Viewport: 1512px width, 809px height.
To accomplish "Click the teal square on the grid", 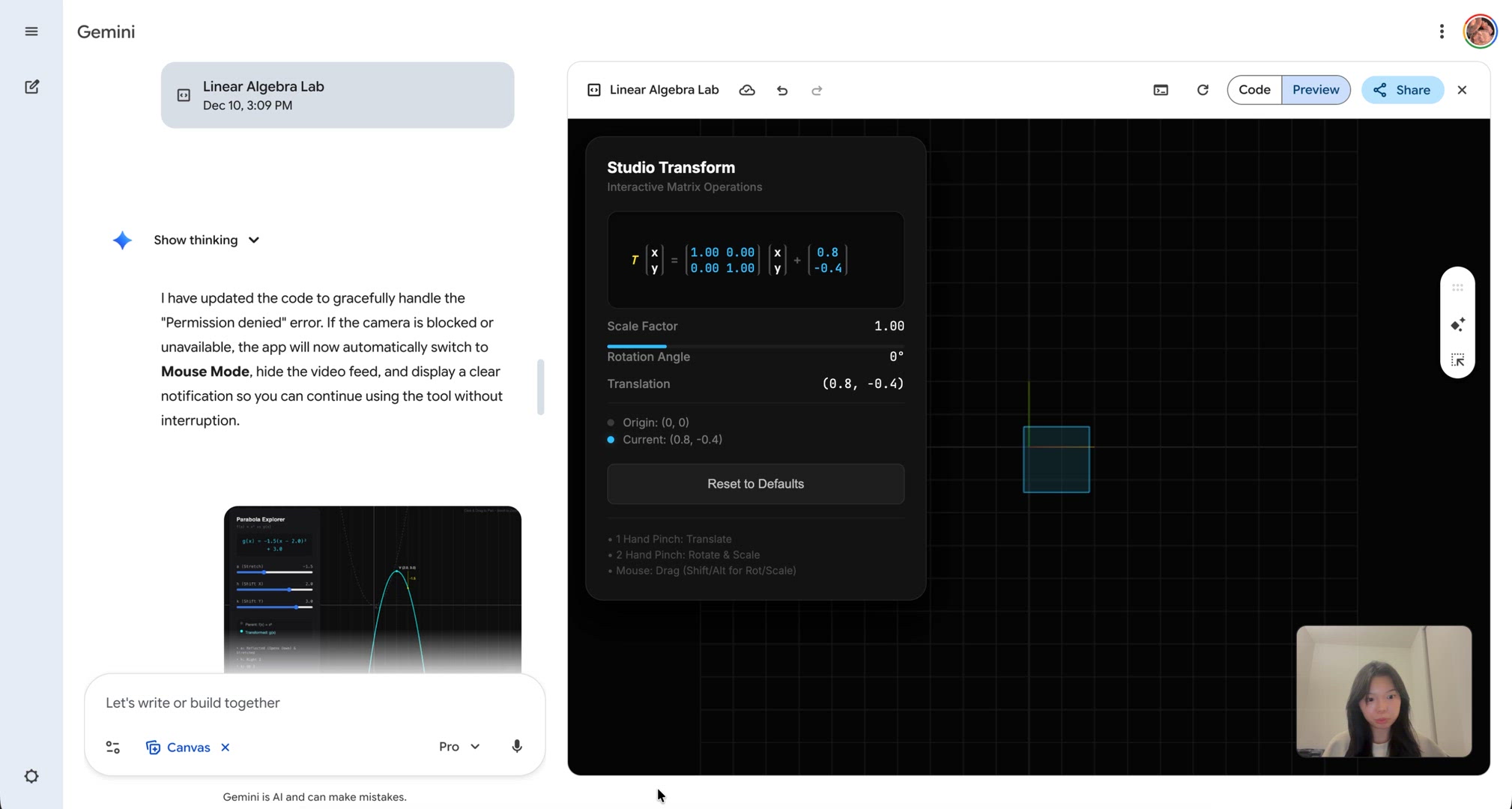I will coord(1056,459).
